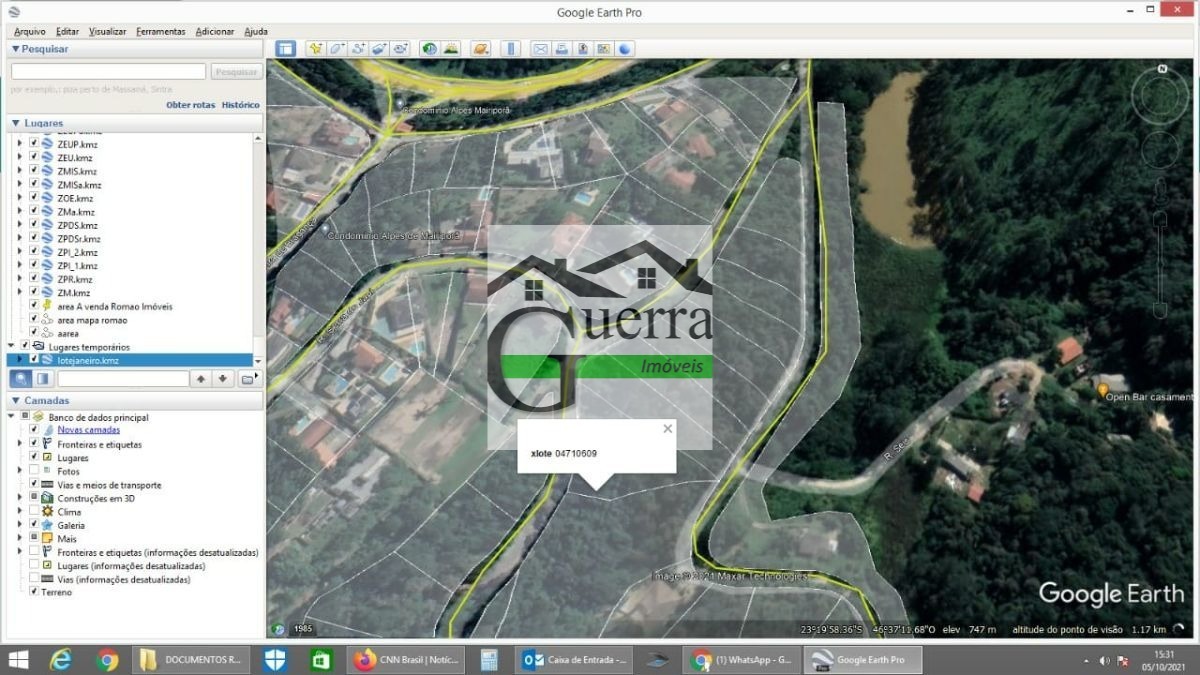Toggle the ZPR.kmz checkbox
This screenshot has height=675, width=1200.
(x=34, y=279)
